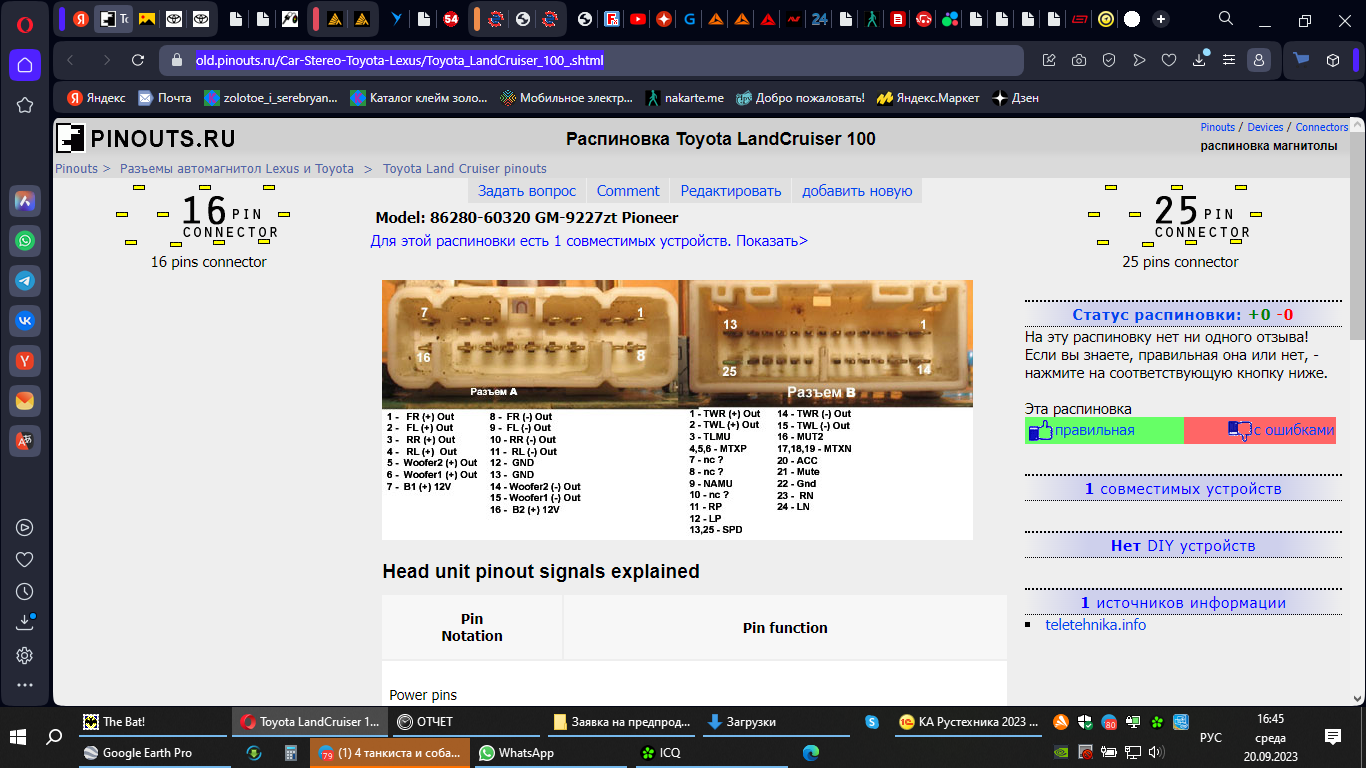Open downloads panel in sidebar
The width and height of the screenshot is (1366, 768).
click(25, 623)
